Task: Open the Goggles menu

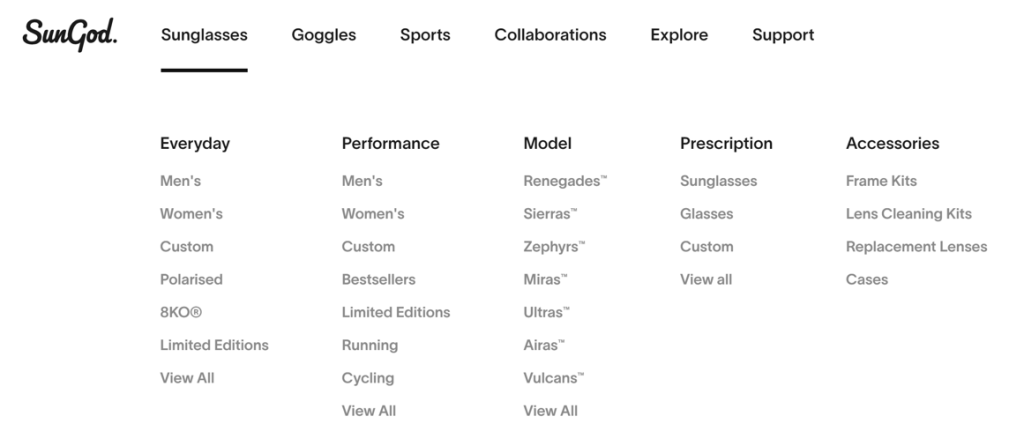Action: (323, 35)
